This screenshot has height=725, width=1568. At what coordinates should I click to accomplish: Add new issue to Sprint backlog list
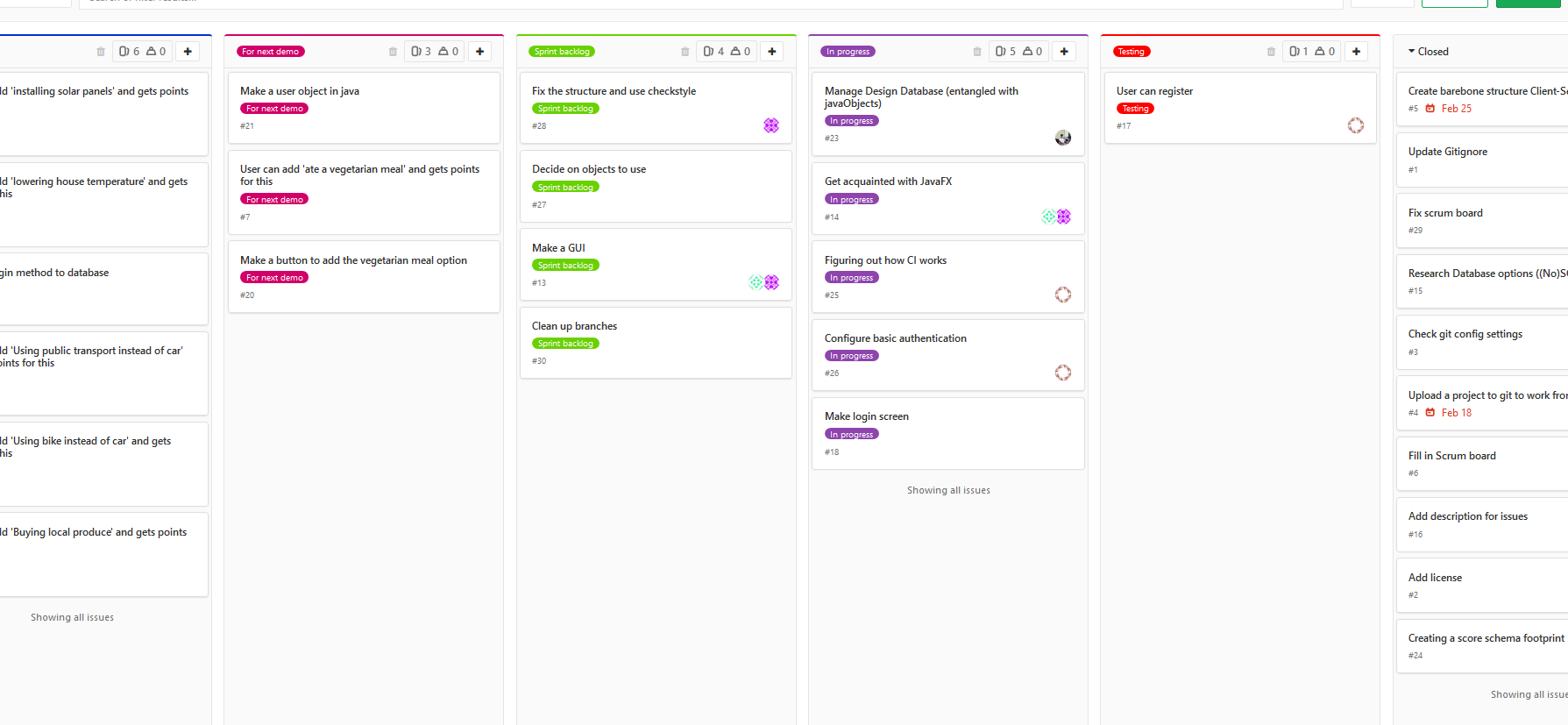click(771, 52)
